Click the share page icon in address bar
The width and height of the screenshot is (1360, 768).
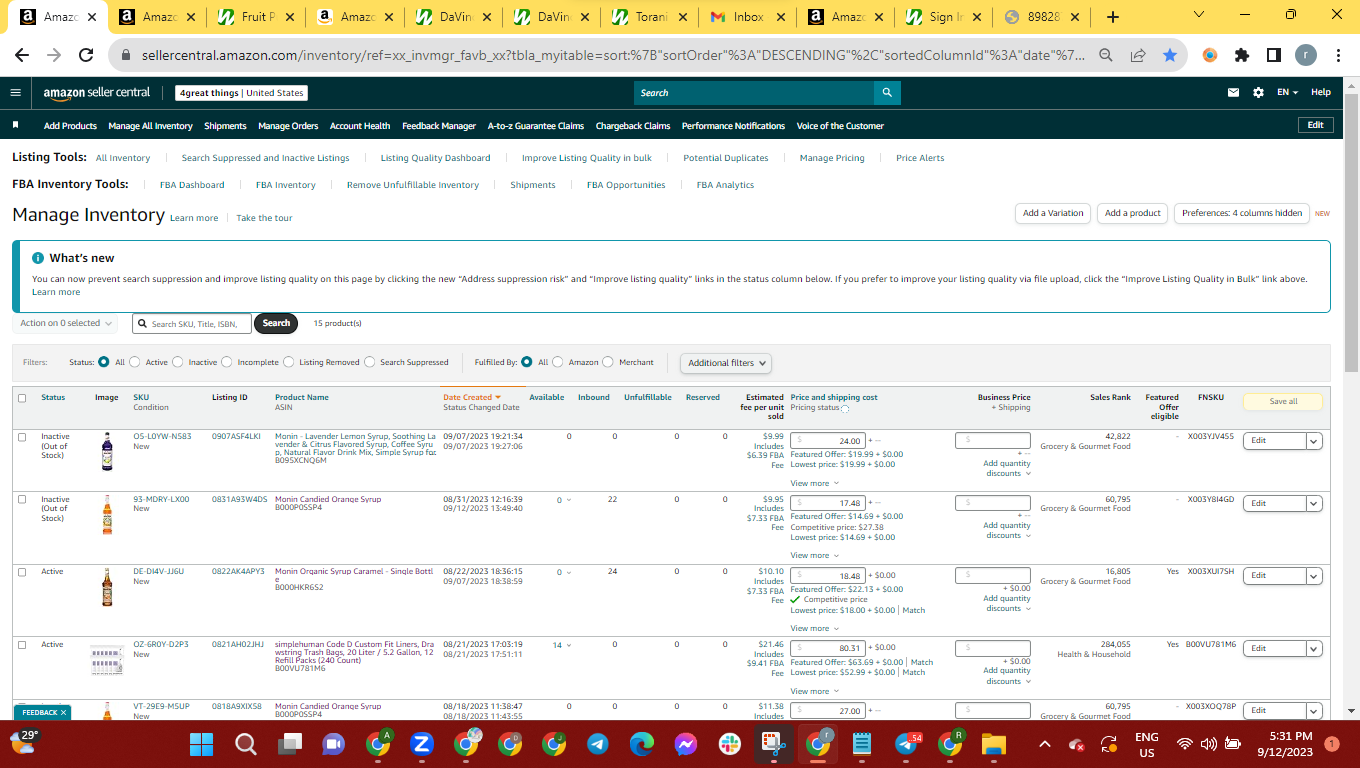pyautogui.click(x=1138, y=56)
